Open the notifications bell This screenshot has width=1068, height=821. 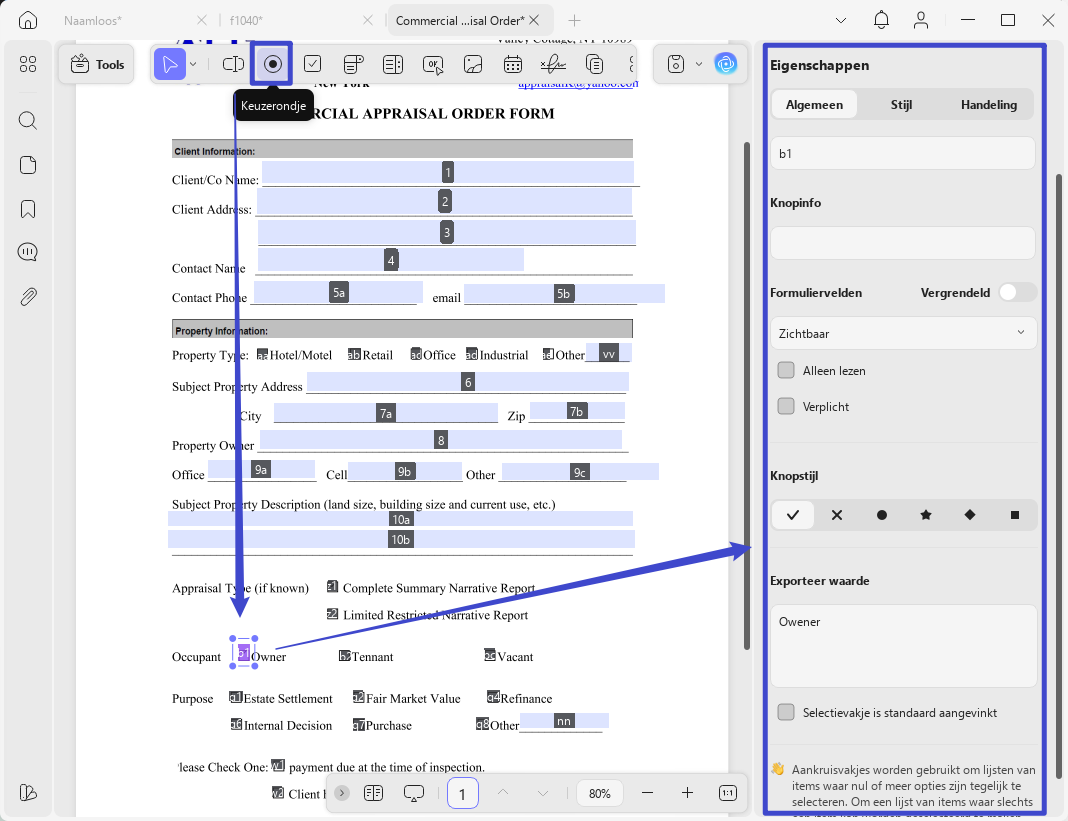click(x=881, y=20)
